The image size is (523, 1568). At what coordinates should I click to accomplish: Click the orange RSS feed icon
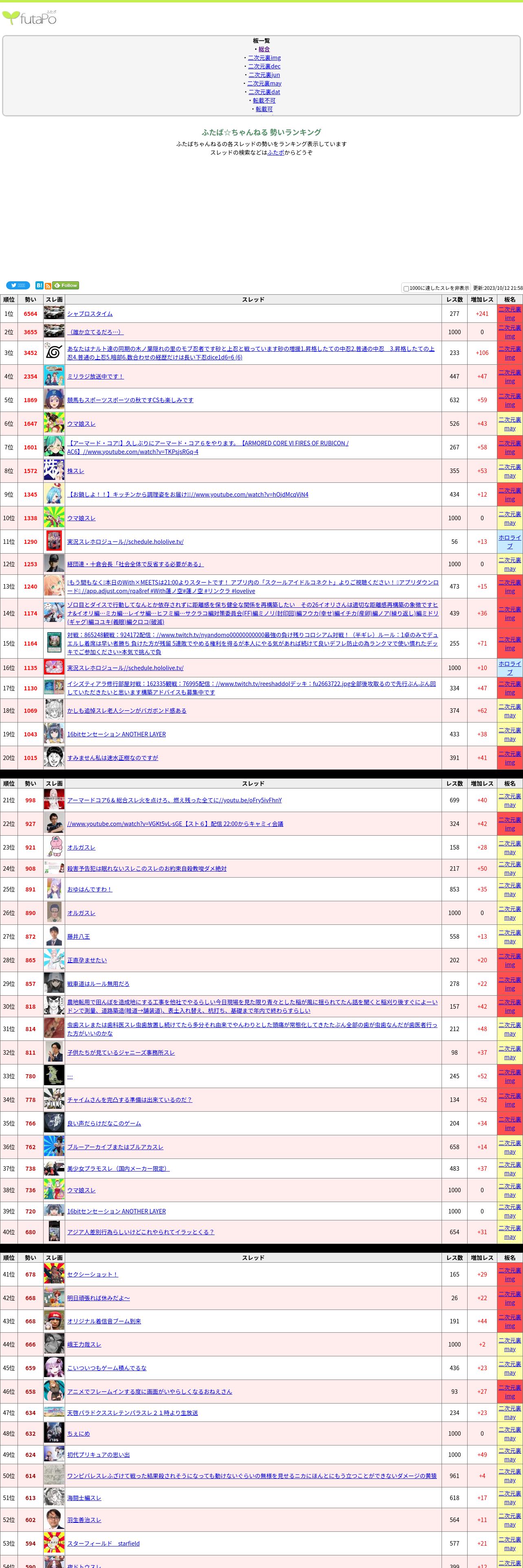pos(48,286)
